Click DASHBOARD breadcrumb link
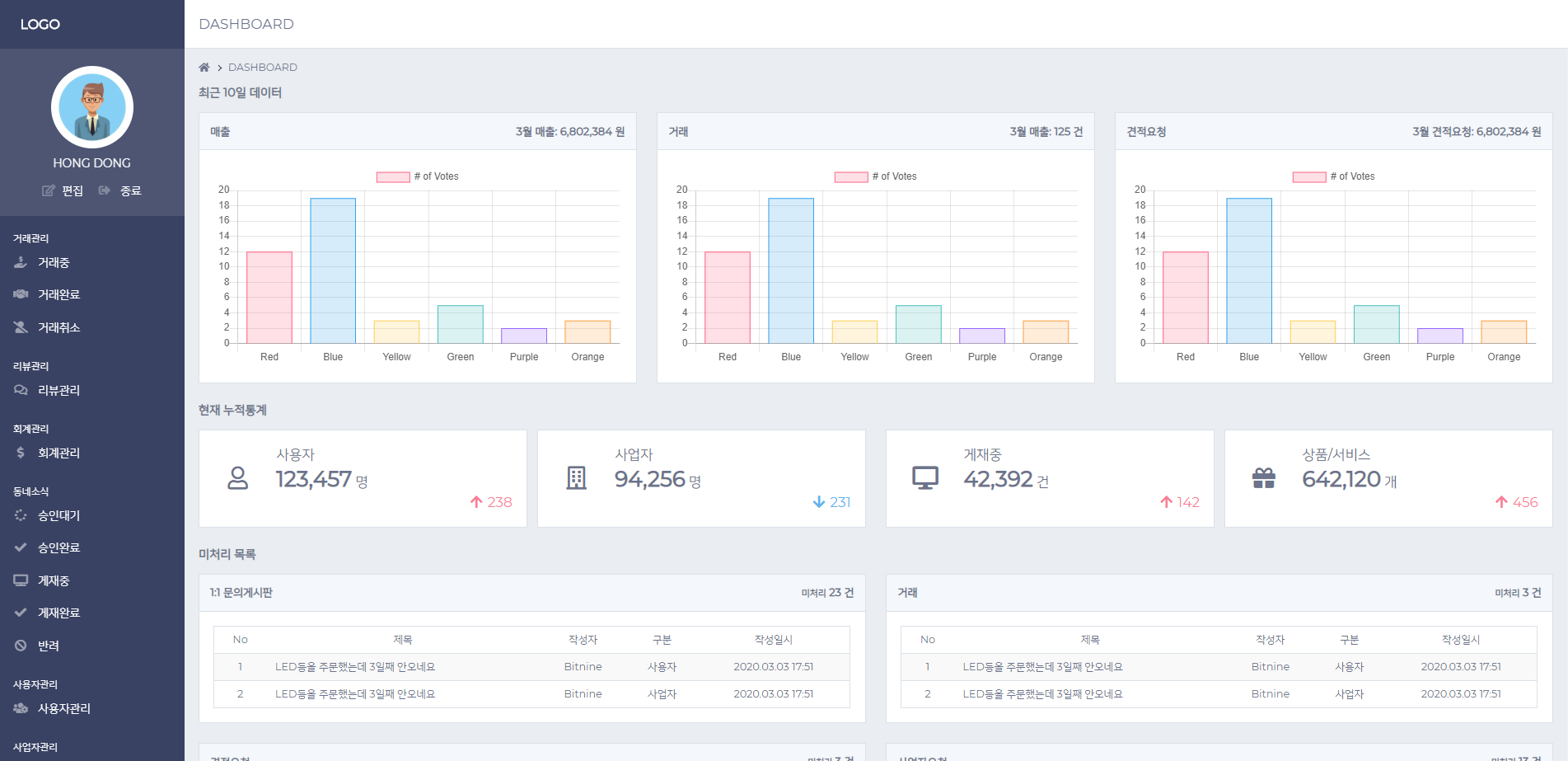The width and height of the screenshot is (1568, 761). (x=263, y=68)
